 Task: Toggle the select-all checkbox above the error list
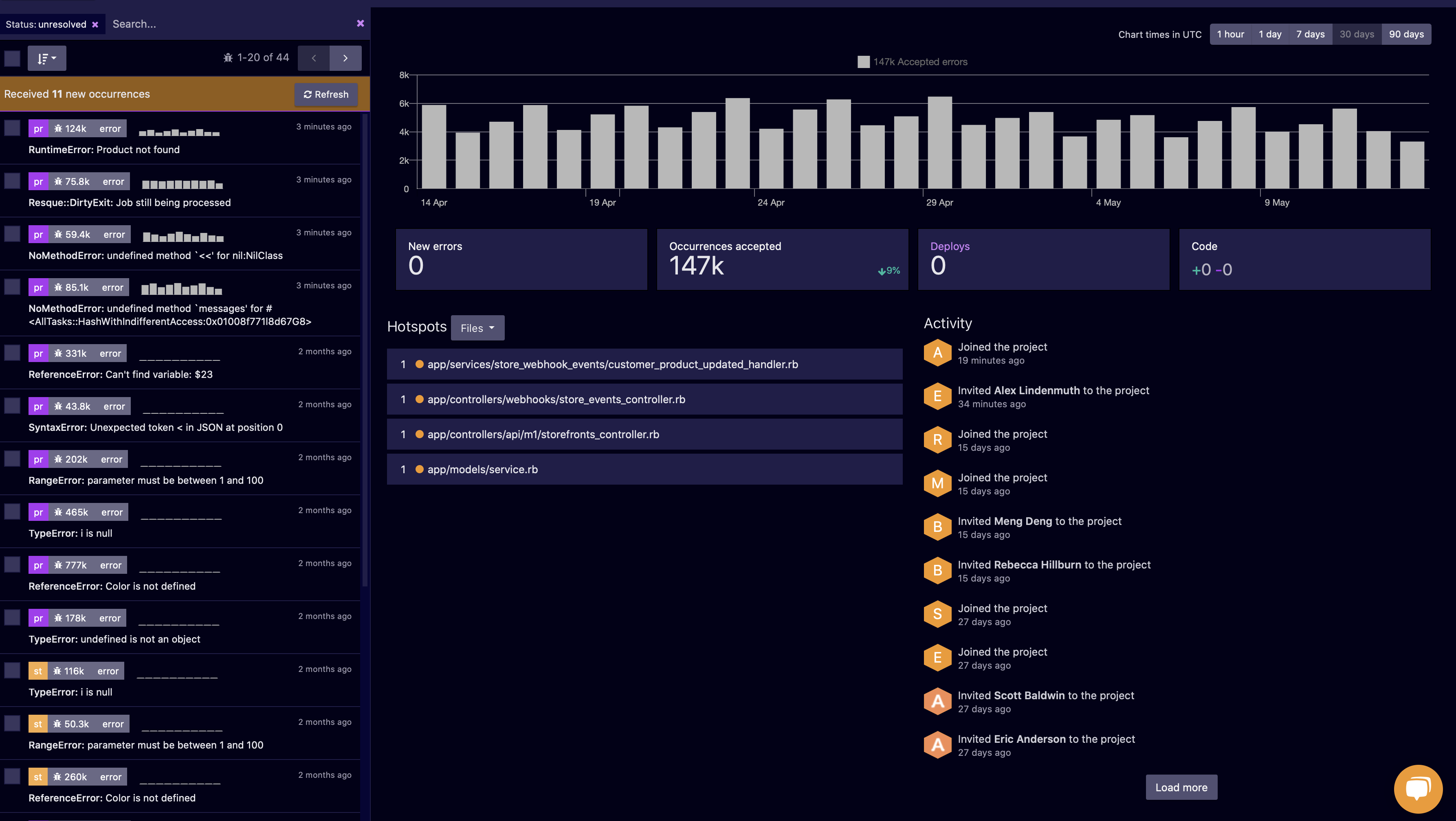tap(12, 58)
